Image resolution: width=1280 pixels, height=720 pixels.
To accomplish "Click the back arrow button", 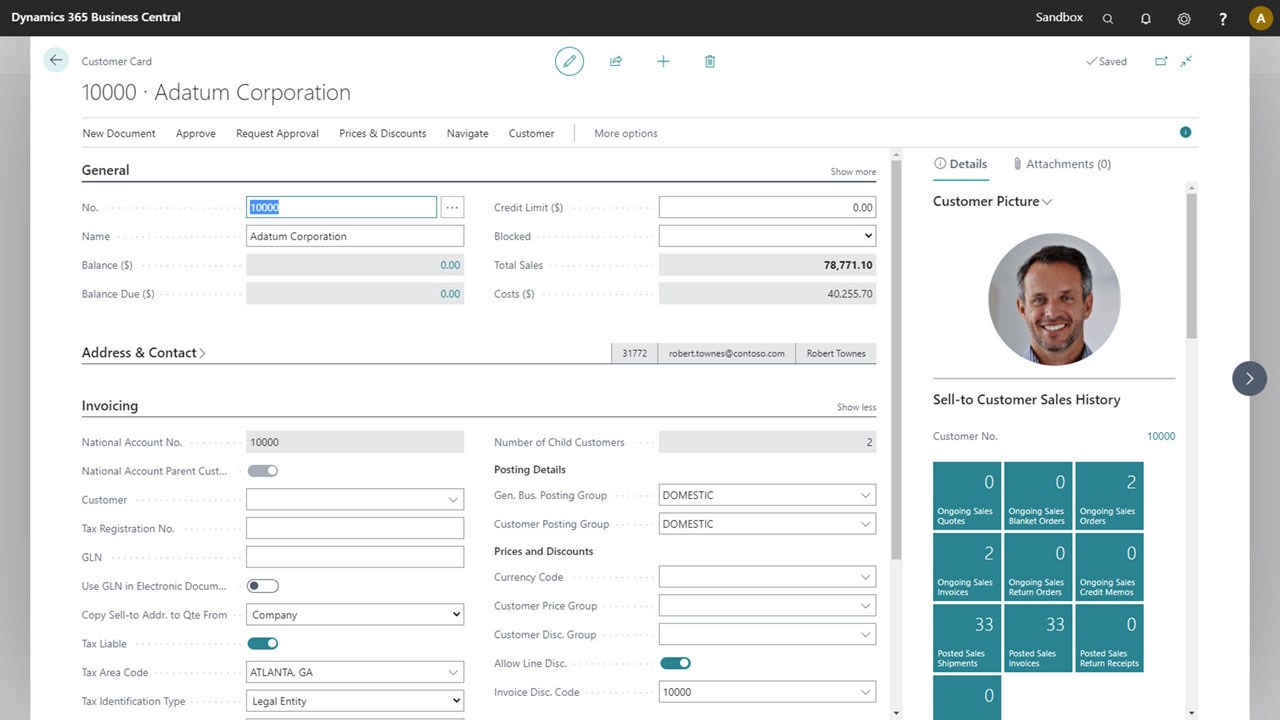I will pos(56,60).
